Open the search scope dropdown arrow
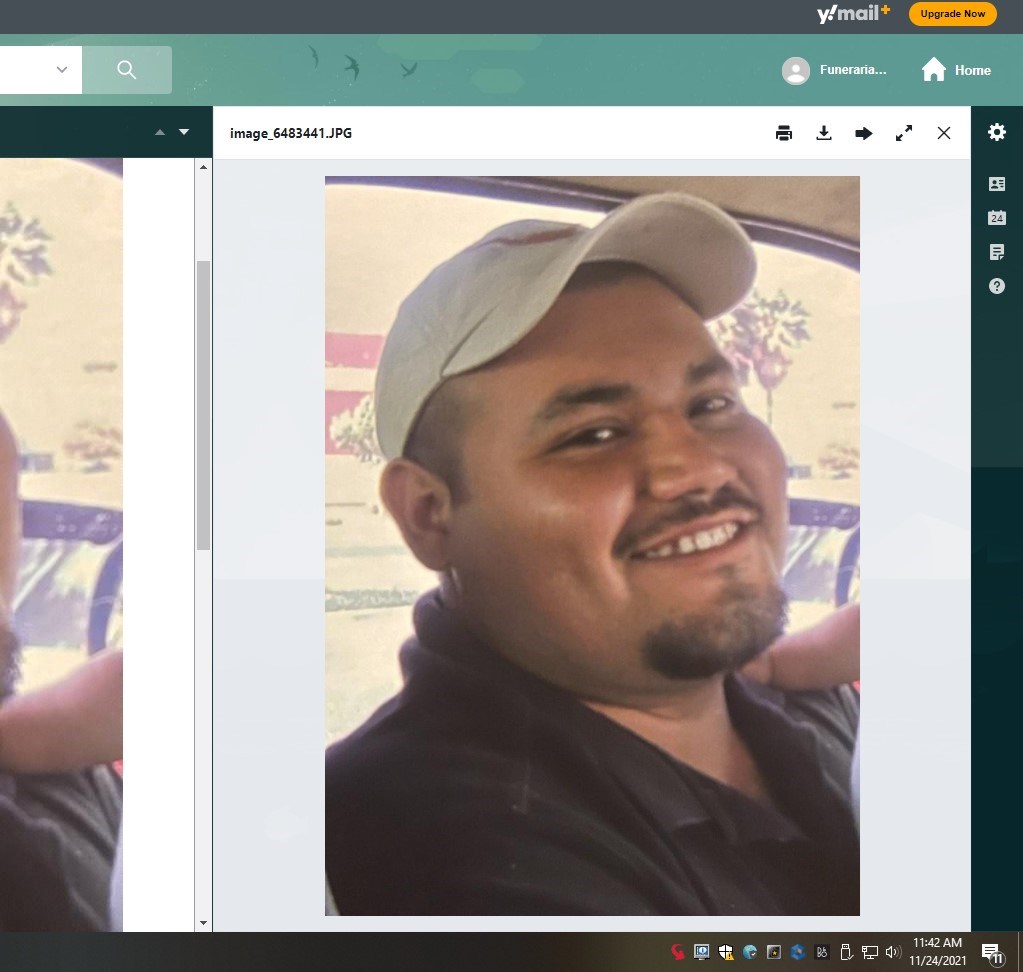Screen dimensions: 1023x972 point(61,70)
